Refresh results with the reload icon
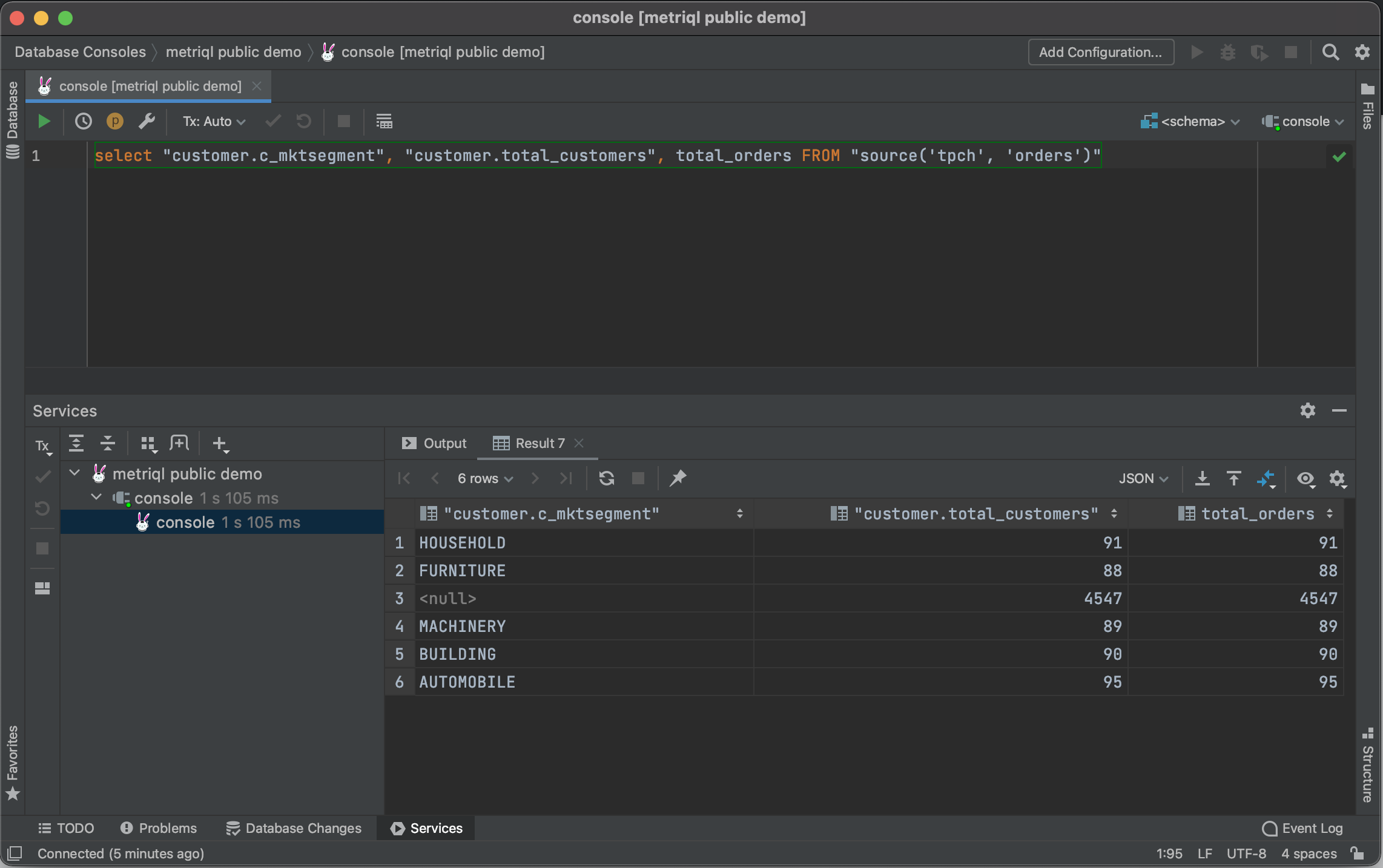This screenshot has height=868, width=1383. 606,478
